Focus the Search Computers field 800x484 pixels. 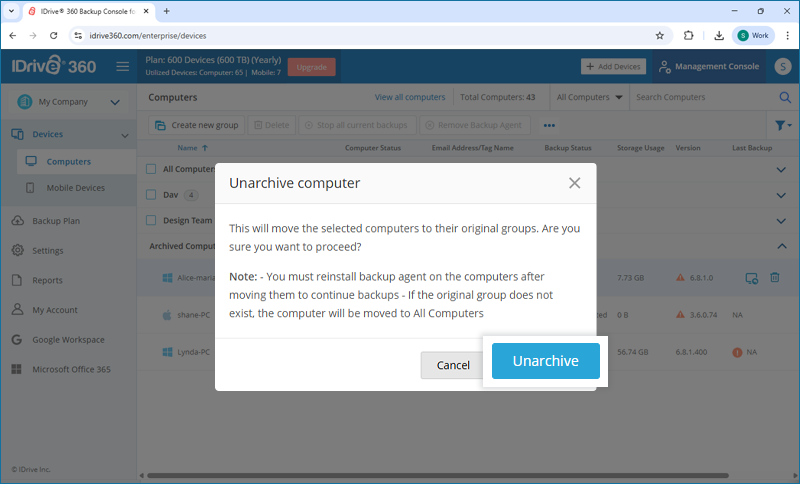click(704, 97)
